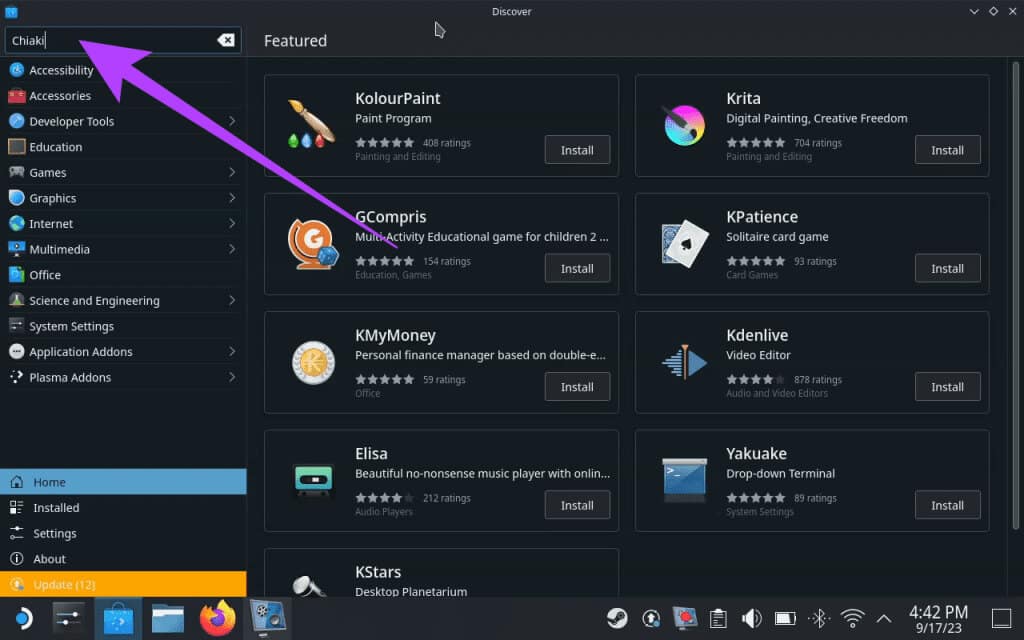This screenshot has height=640, width=1024.
Task: Click the KMyMoney coin icon
Action: [x=313, y=362]
